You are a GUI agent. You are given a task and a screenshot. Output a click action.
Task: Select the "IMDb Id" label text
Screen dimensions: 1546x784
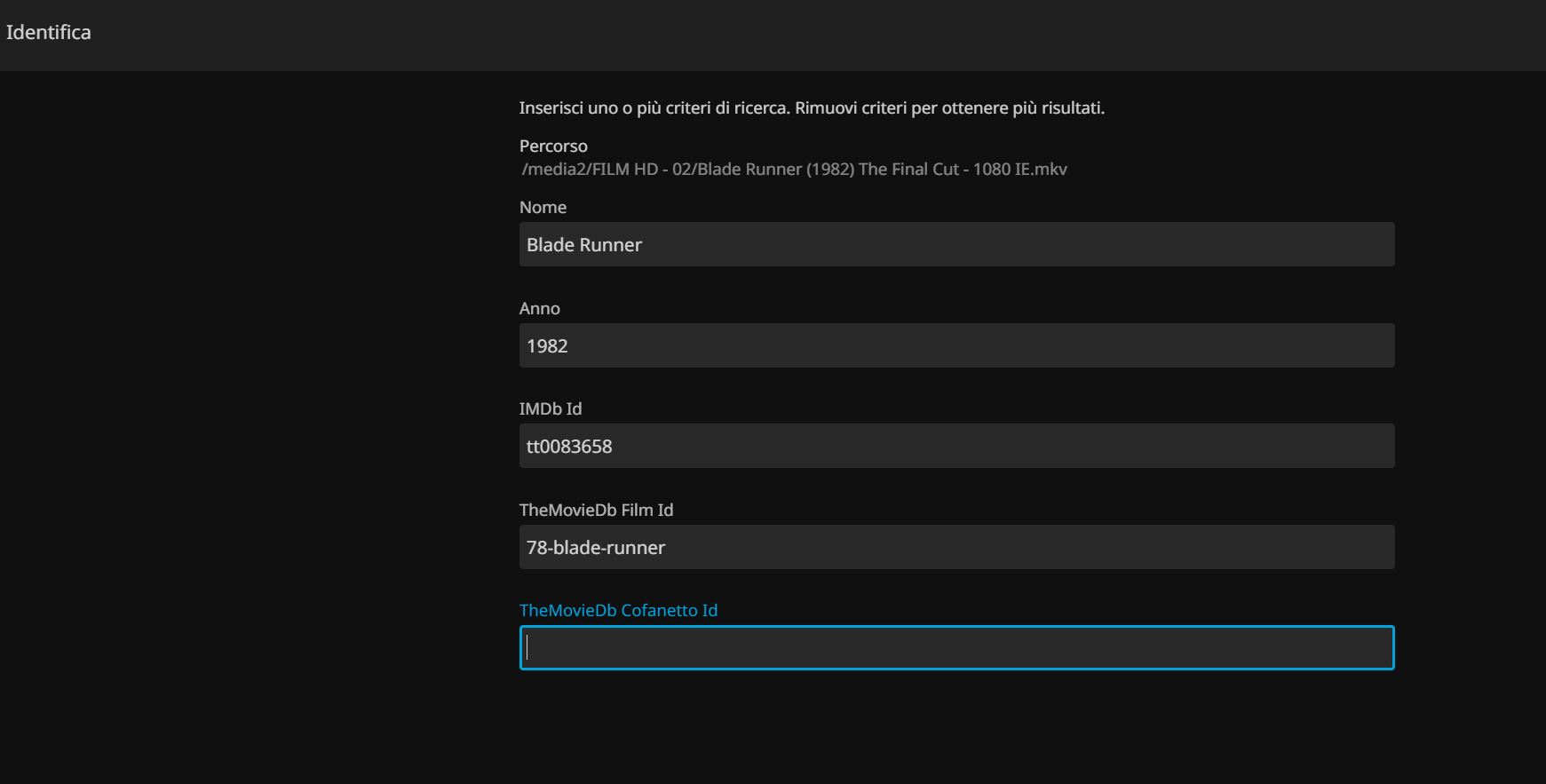[x=550, y=408]
